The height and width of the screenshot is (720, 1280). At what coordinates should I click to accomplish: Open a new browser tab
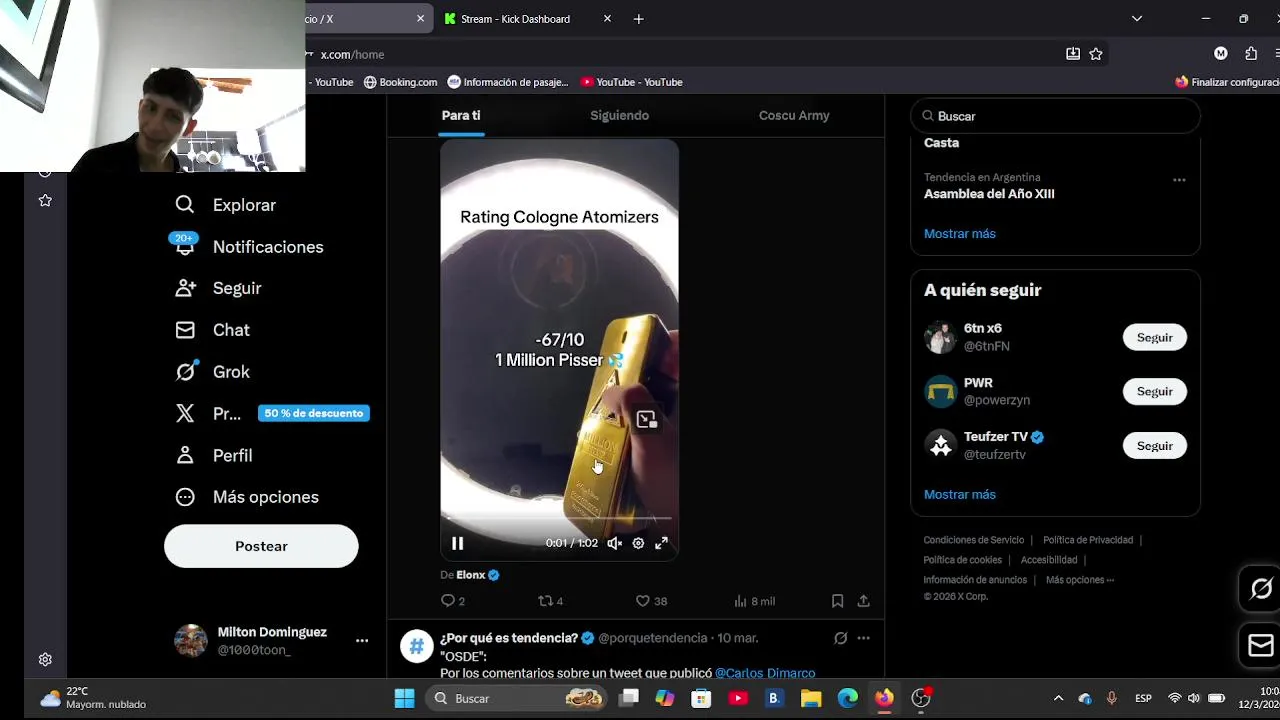point(638,19)
